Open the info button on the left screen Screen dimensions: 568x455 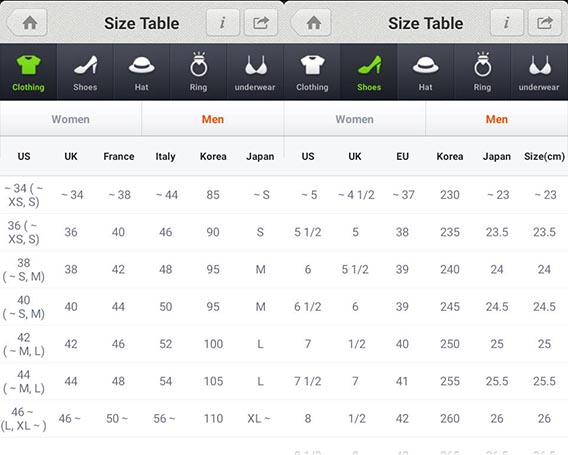[223, 23]
